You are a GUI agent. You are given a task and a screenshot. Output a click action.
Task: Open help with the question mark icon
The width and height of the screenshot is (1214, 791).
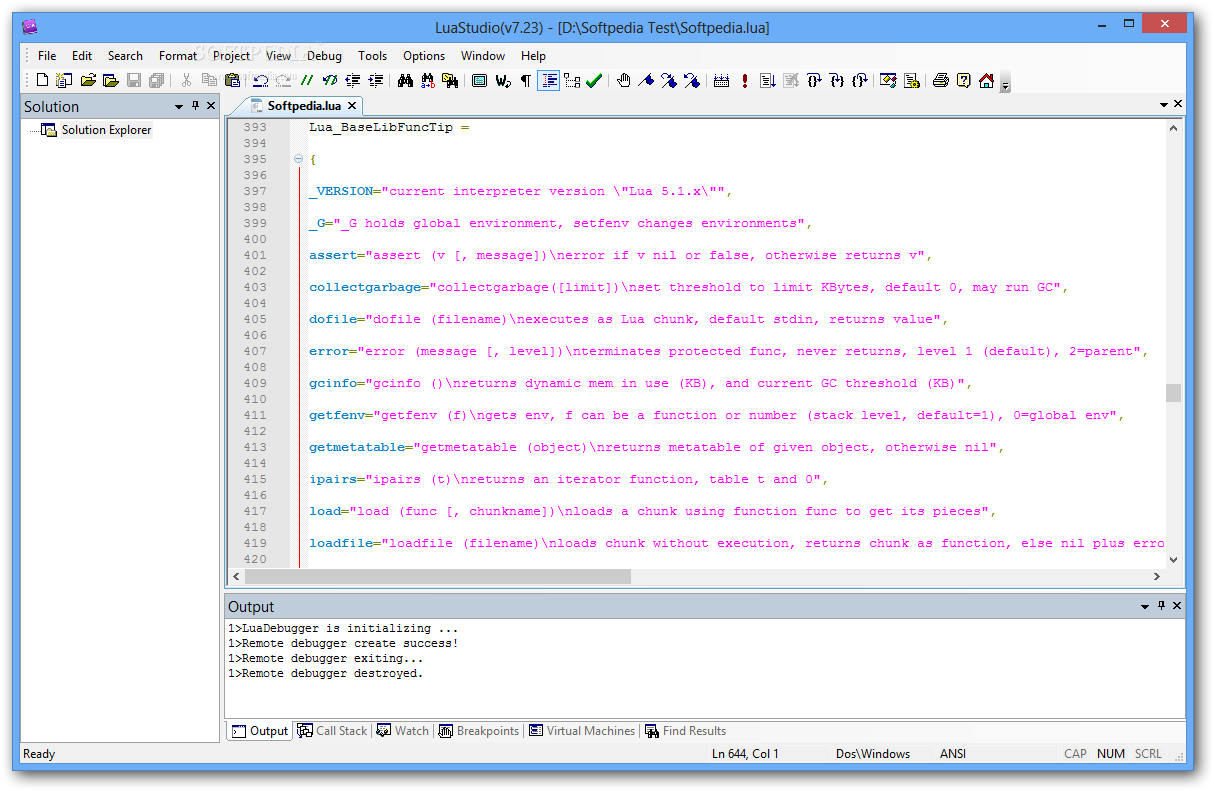pyautogui.click(x=964, y=81)
